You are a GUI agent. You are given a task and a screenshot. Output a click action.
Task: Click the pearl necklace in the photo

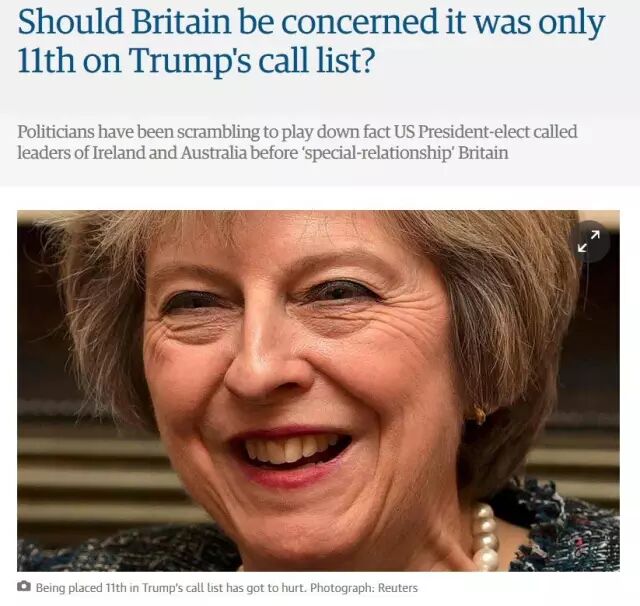click(x=484, y=537)
